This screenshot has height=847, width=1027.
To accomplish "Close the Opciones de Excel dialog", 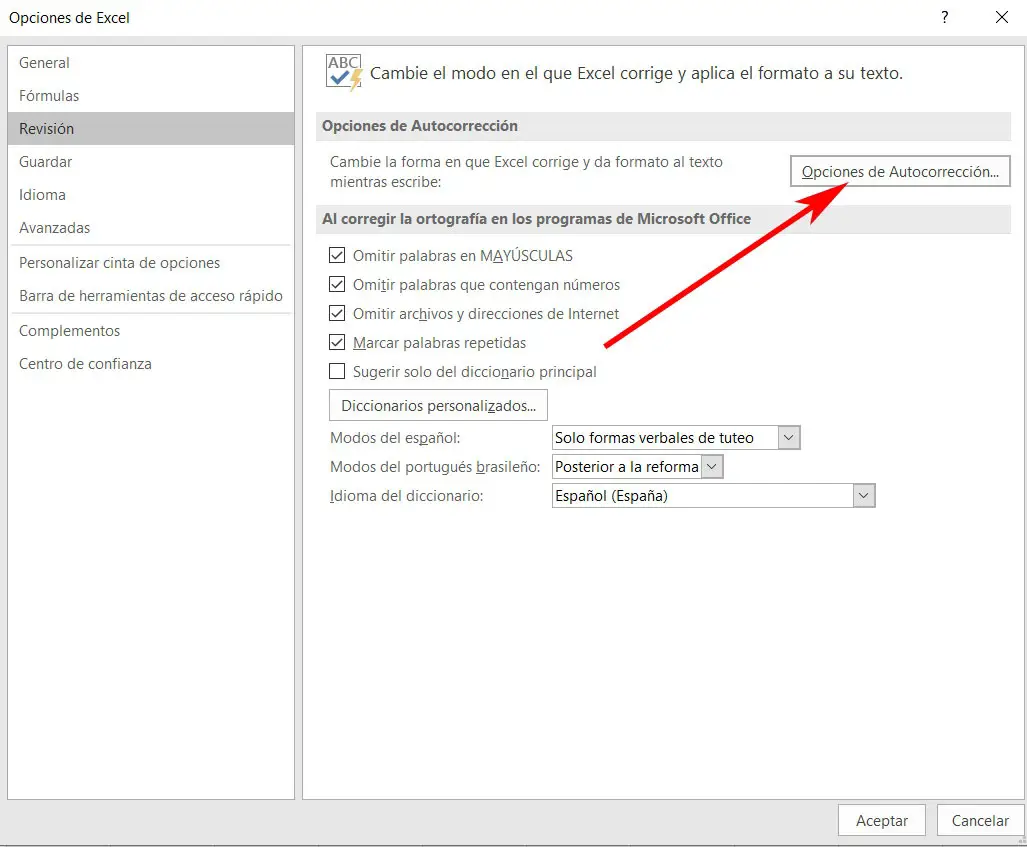I will [1001, 17].
